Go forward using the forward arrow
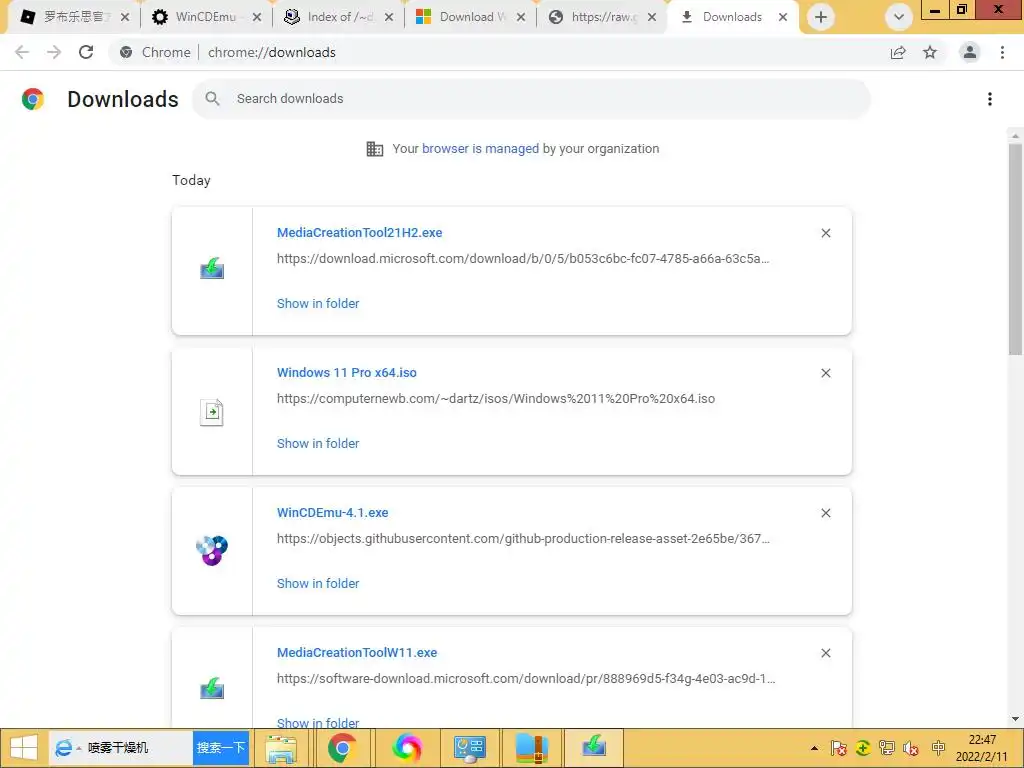Viewport: 1024px width, 768px height. point(54,52)
